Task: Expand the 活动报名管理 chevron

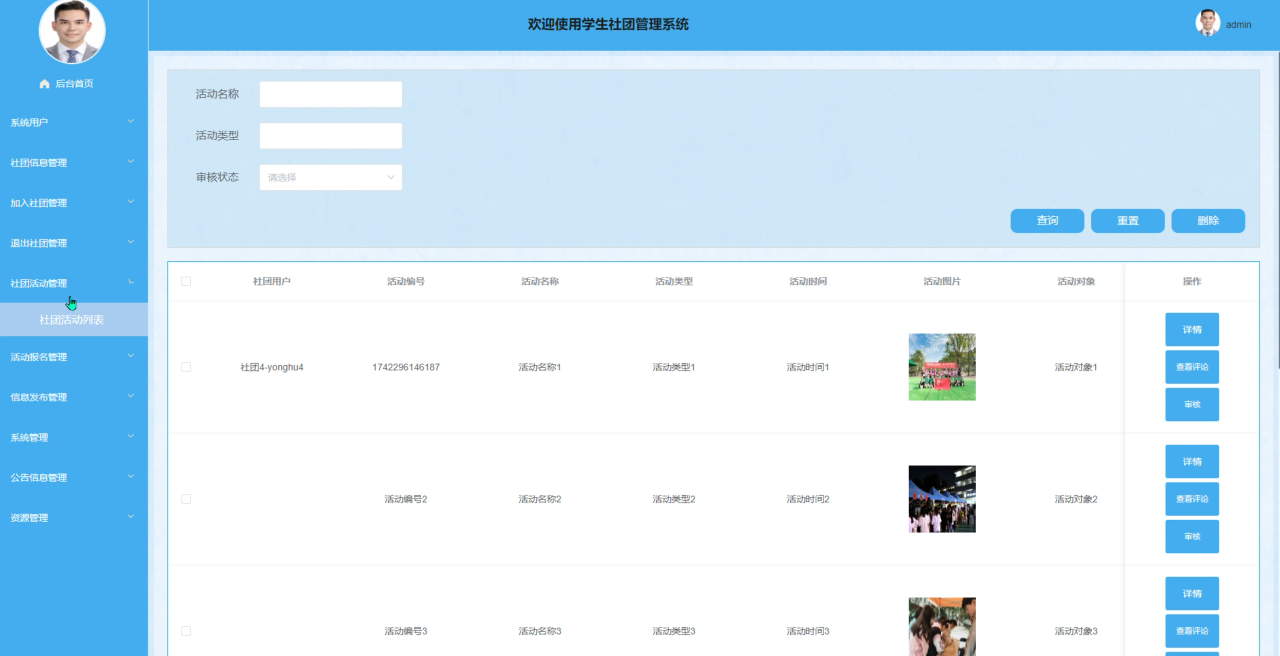Action: [x=131, y=356]
